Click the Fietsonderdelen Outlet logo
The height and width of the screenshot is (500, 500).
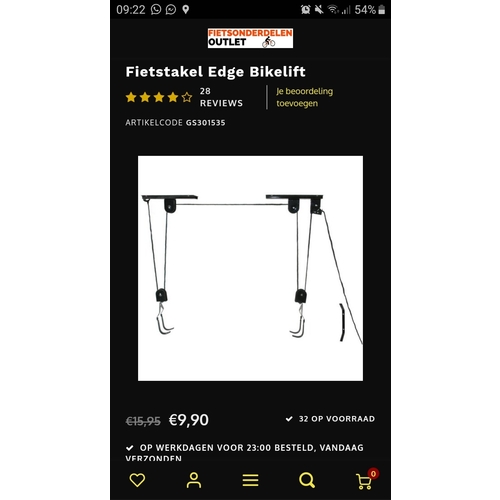tap(250, 38)
